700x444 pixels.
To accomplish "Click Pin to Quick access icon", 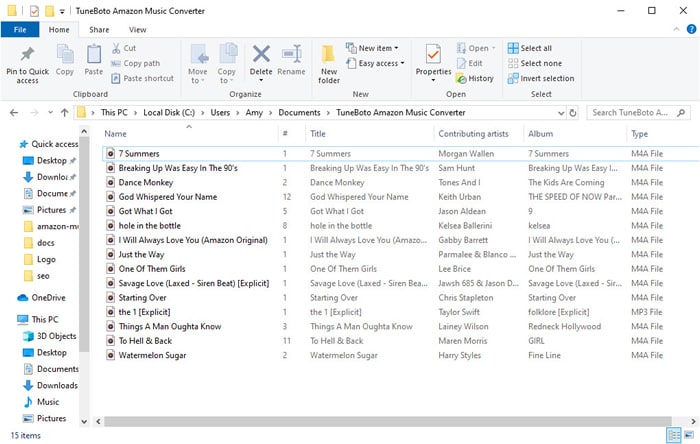I will click(x=27, y=54).
